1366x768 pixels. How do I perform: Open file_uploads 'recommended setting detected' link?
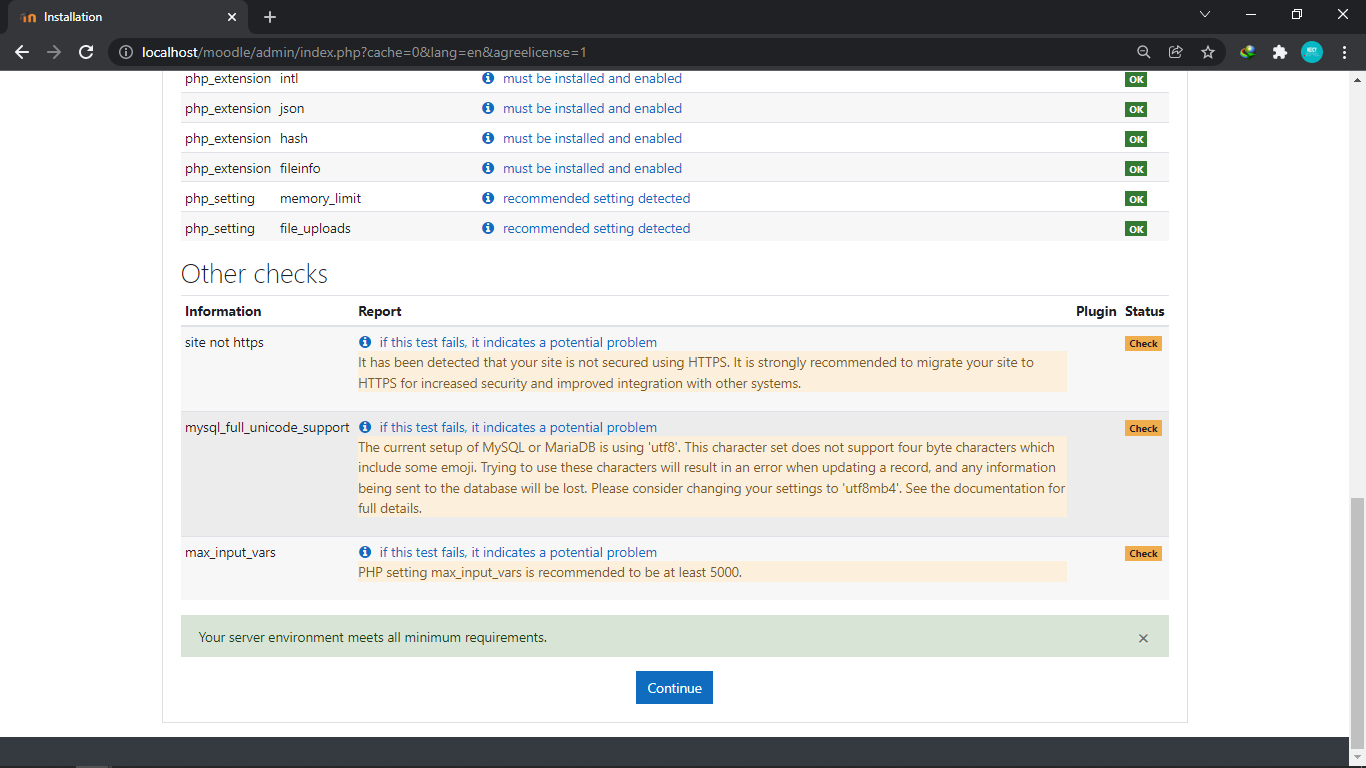pyautogui.click(x=596, y=228)
